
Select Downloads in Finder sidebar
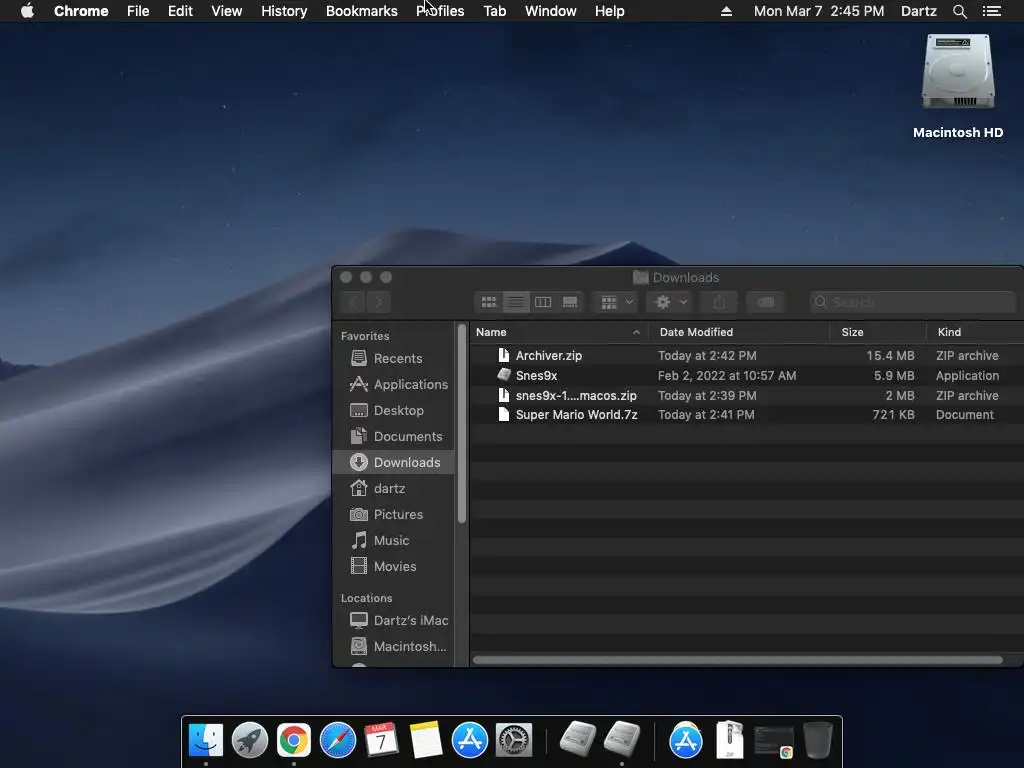[394, 462]
